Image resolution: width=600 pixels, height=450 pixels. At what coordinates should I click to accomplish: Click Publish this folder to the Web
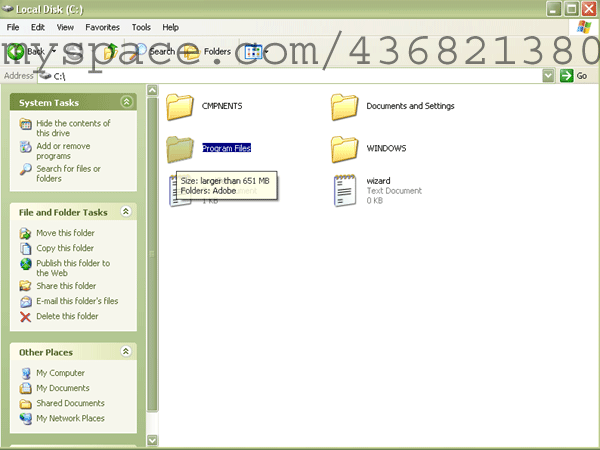click(x=73, y=268)
